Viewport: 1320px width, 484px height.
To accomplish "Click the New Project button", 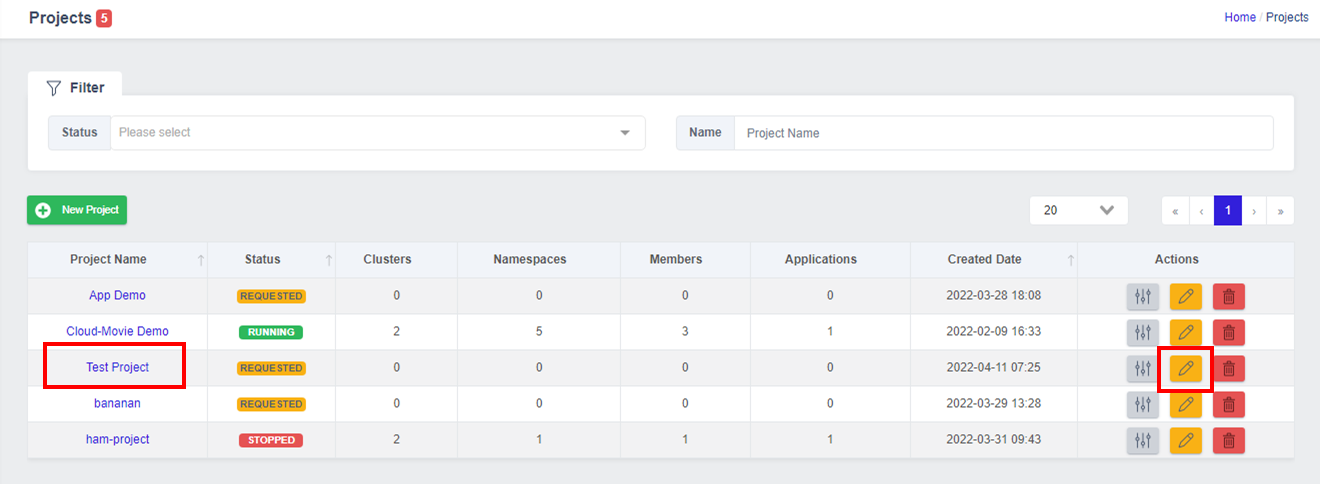I will pyautogui.click(x=77, y=210).
